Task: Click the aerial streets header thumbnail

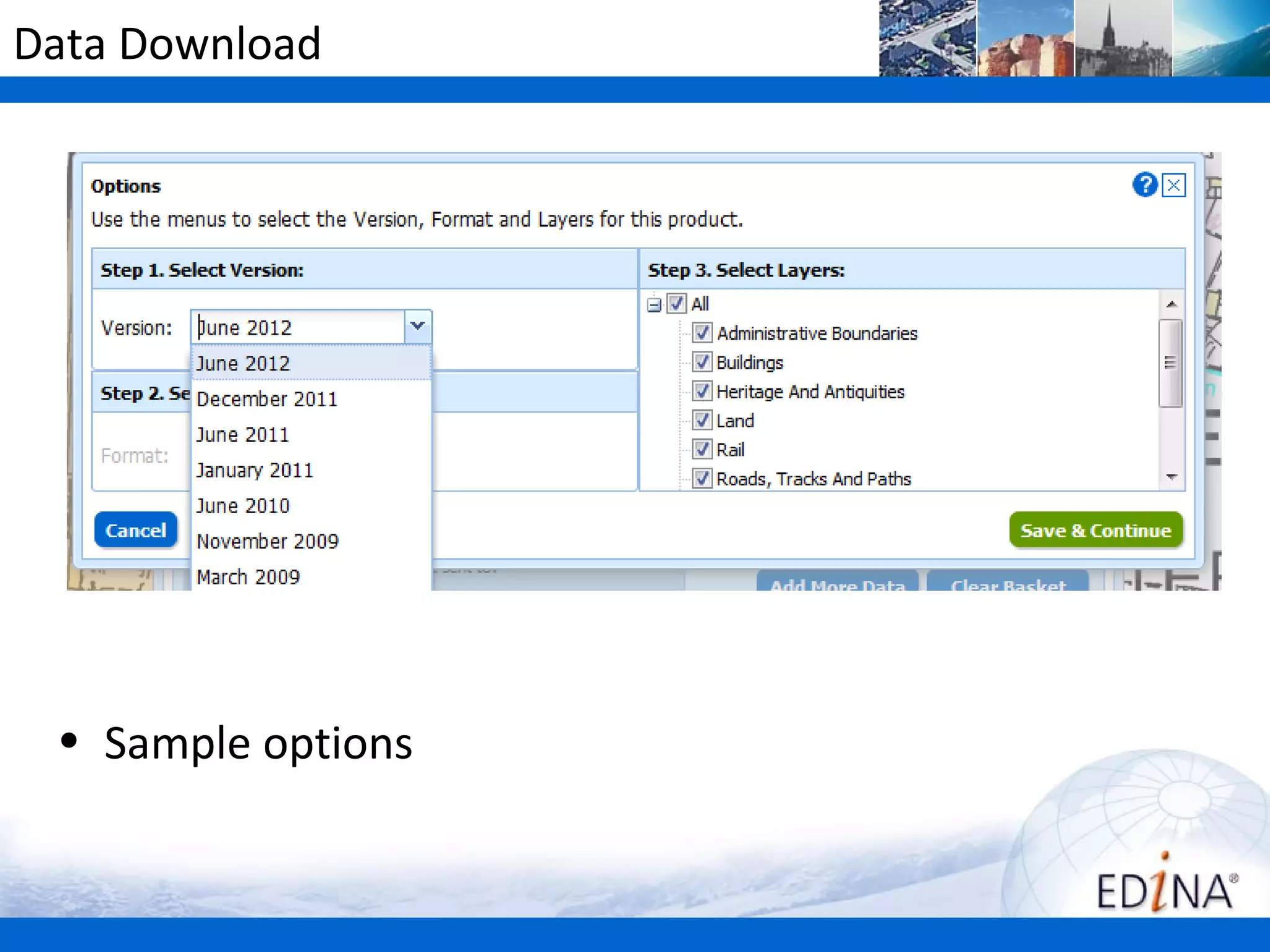Action: pos(928,38)
